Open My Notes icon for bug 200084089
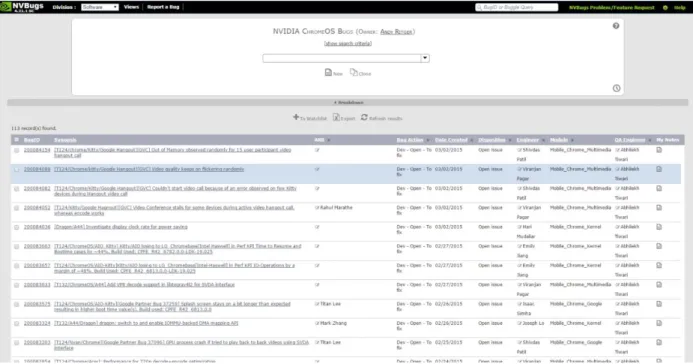 click(x=659, y=169)
